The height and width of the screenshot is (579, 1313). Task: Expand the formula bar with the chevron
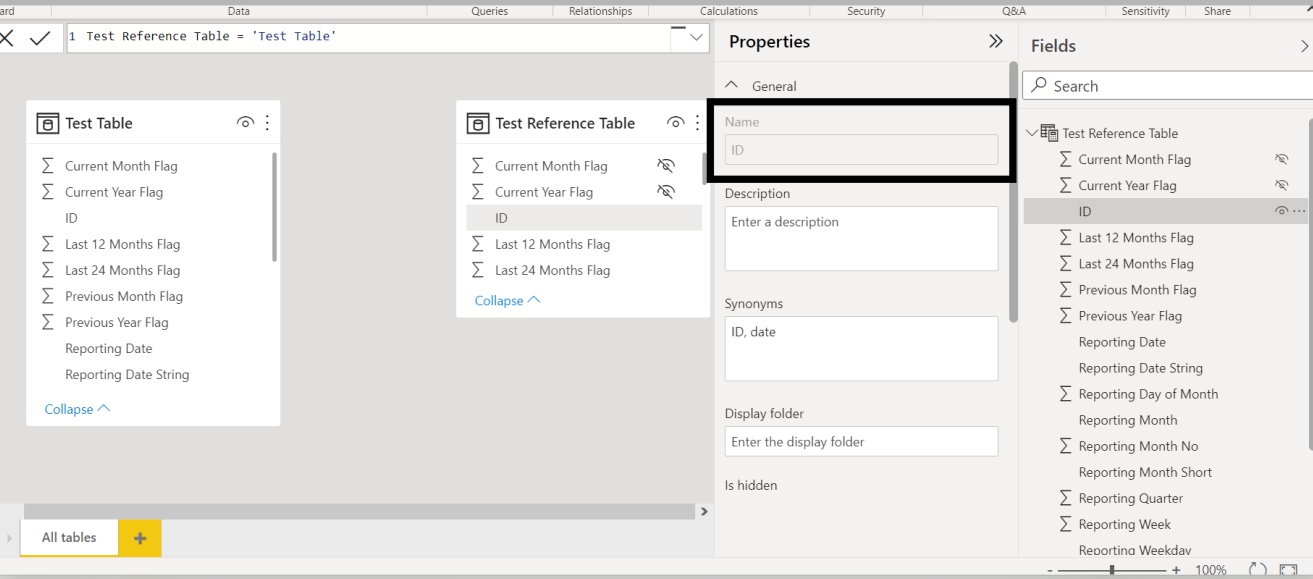coord(696,38)
